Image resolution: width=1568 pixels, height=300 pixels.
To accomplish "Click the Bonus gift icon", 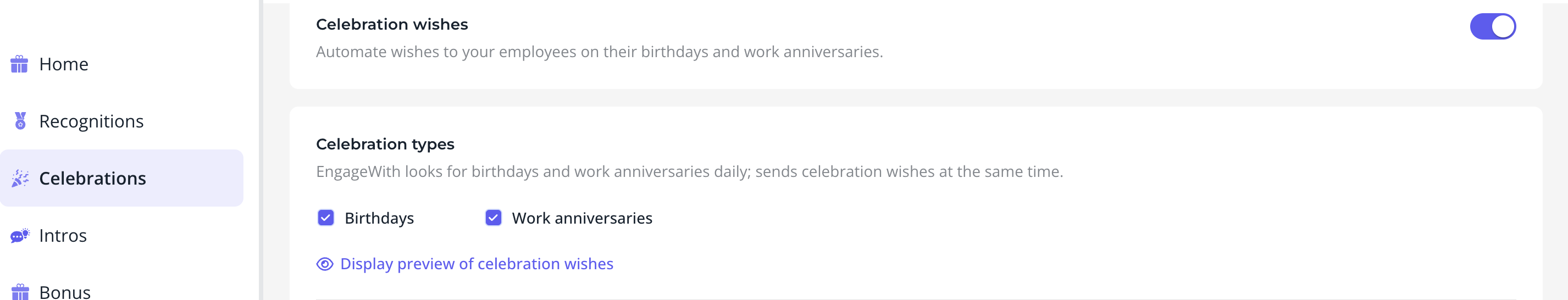I will tap(20, 292).
